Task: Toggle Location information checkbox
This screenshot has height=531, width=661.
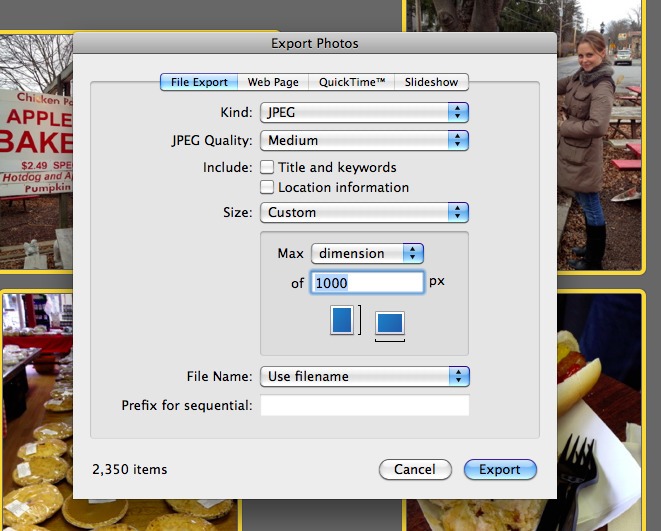Action: click(x=267, y=187)
